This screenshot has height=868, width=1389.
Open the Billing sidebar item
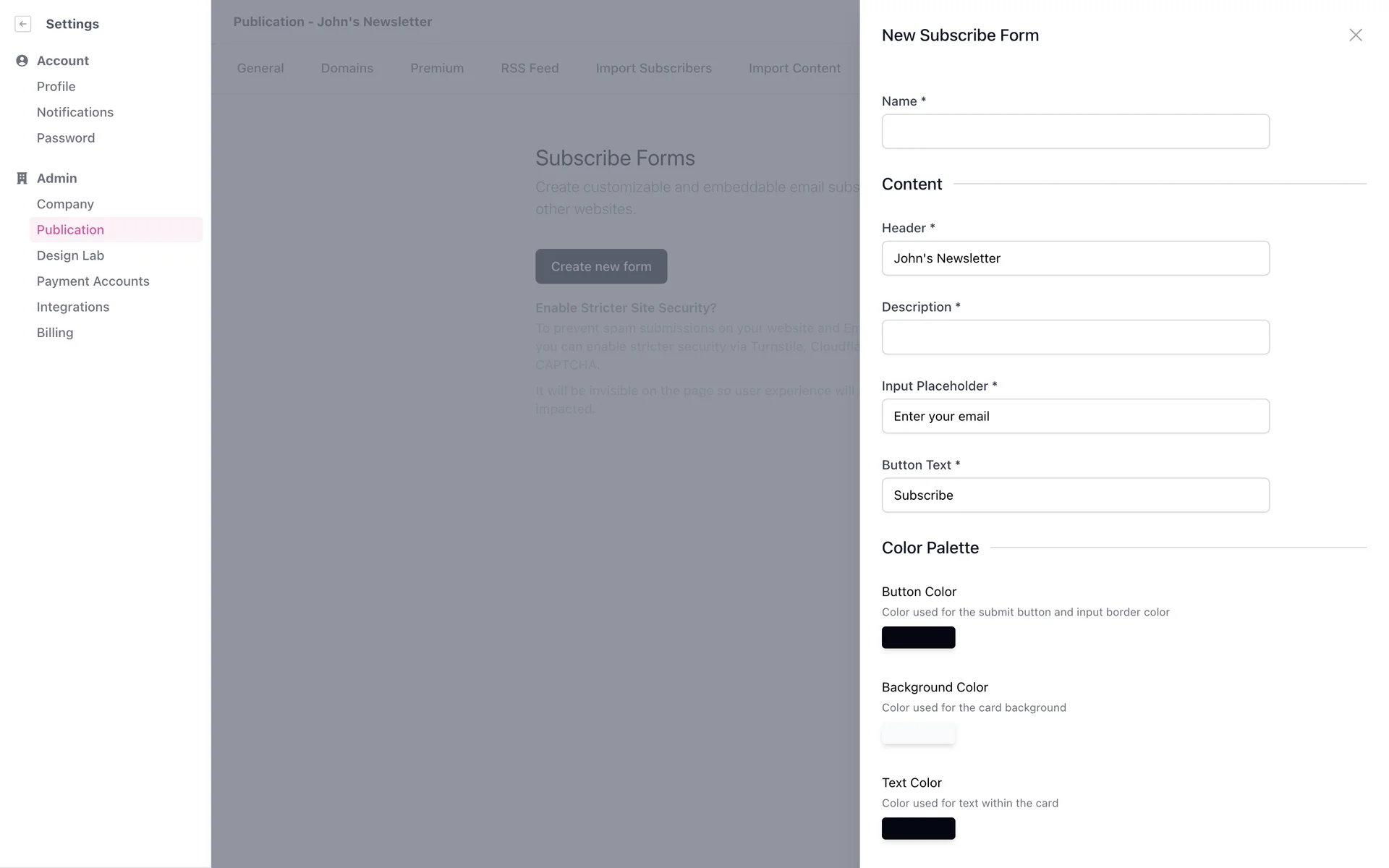55,333
